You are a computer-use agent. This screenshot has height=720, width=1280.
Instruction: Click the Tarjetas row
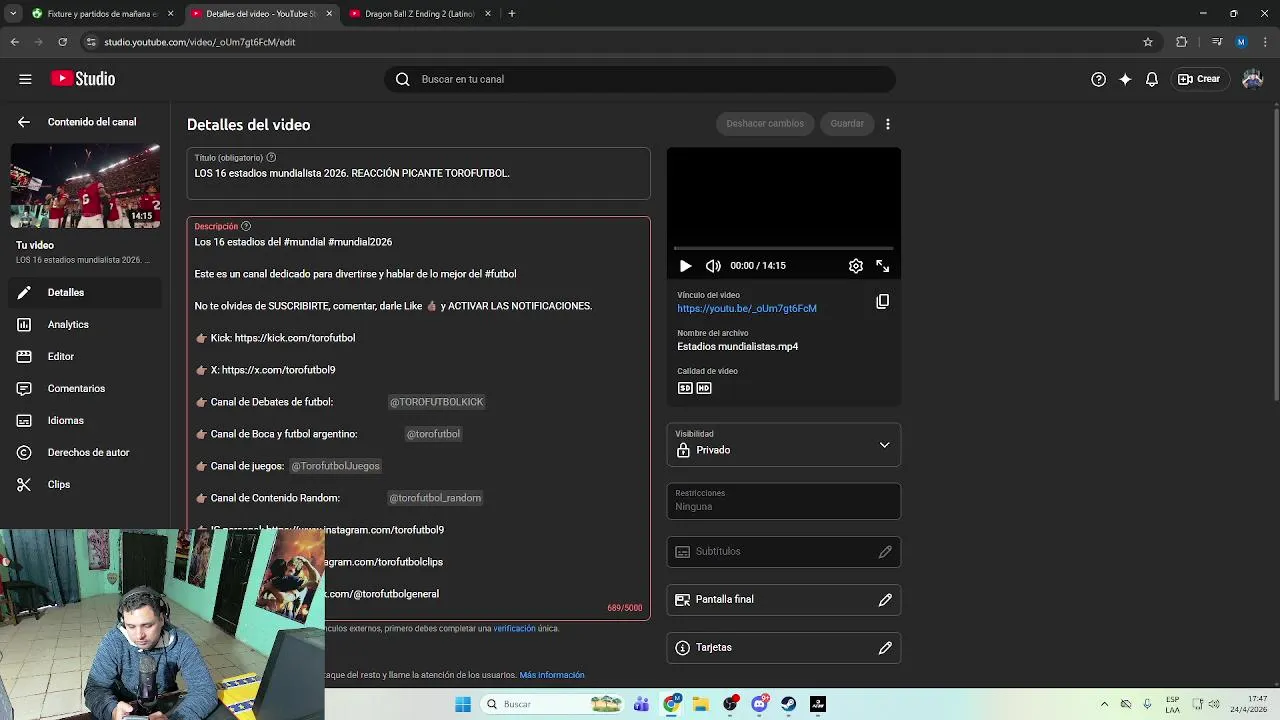[x=784, y=648]
